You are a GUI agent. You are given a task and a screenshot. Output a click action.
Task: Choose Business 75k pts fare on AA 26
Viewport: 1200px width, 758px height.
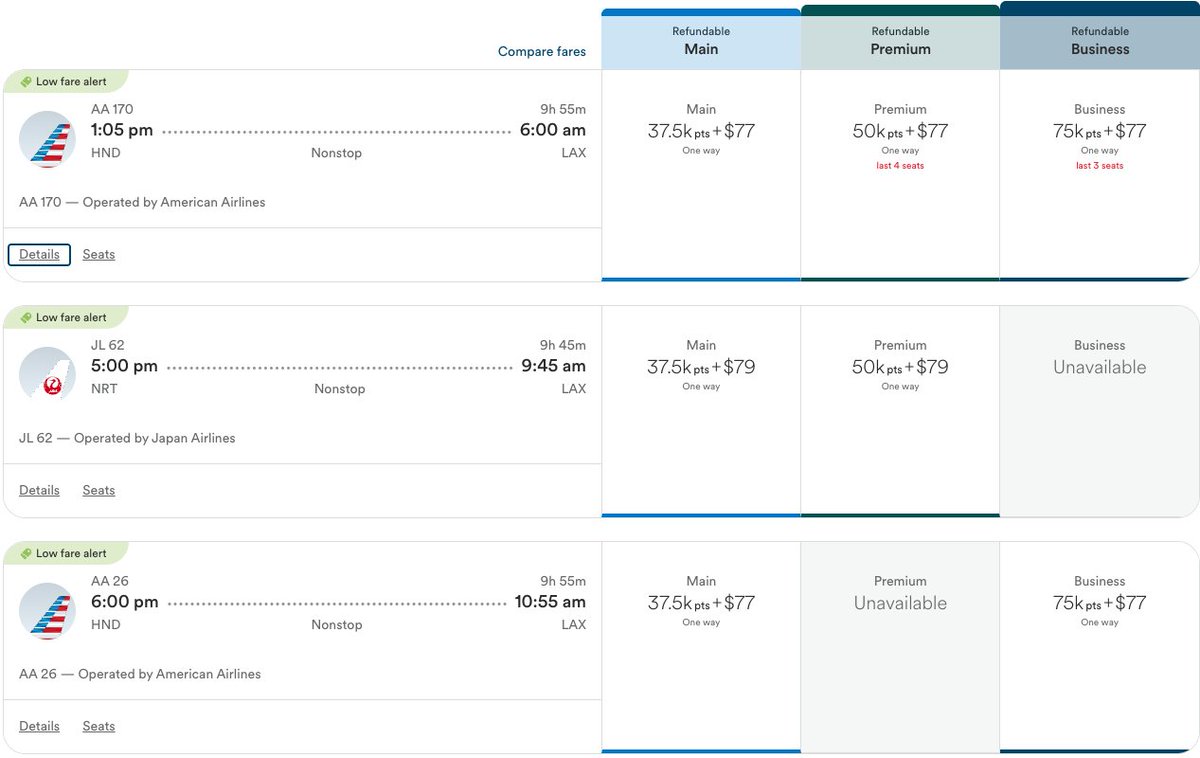1100,648
